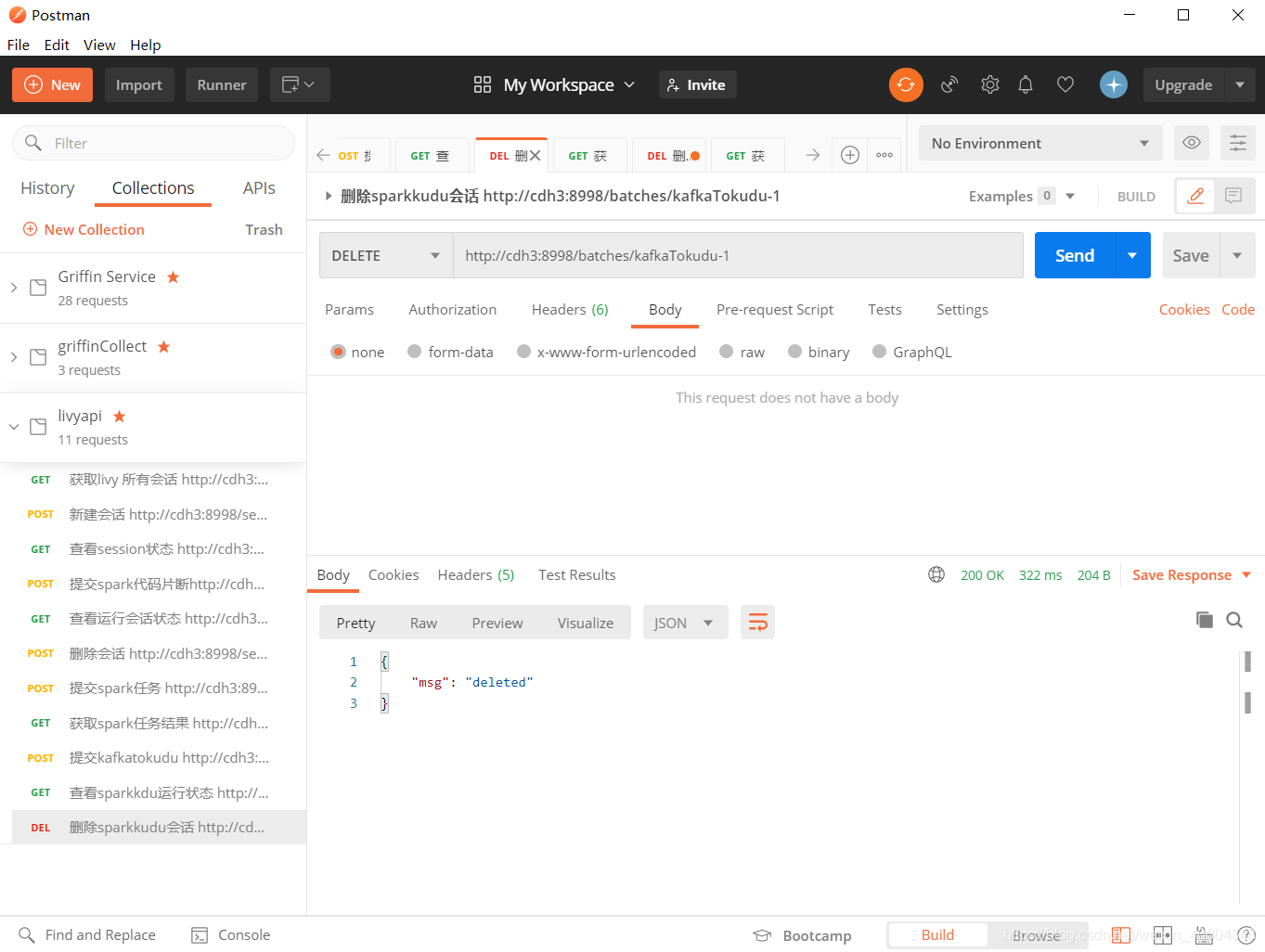This screenshot has width=1265, height=952.
Task: Open the comments icon beside BUILD
Action: click(x=1233, y=196)
